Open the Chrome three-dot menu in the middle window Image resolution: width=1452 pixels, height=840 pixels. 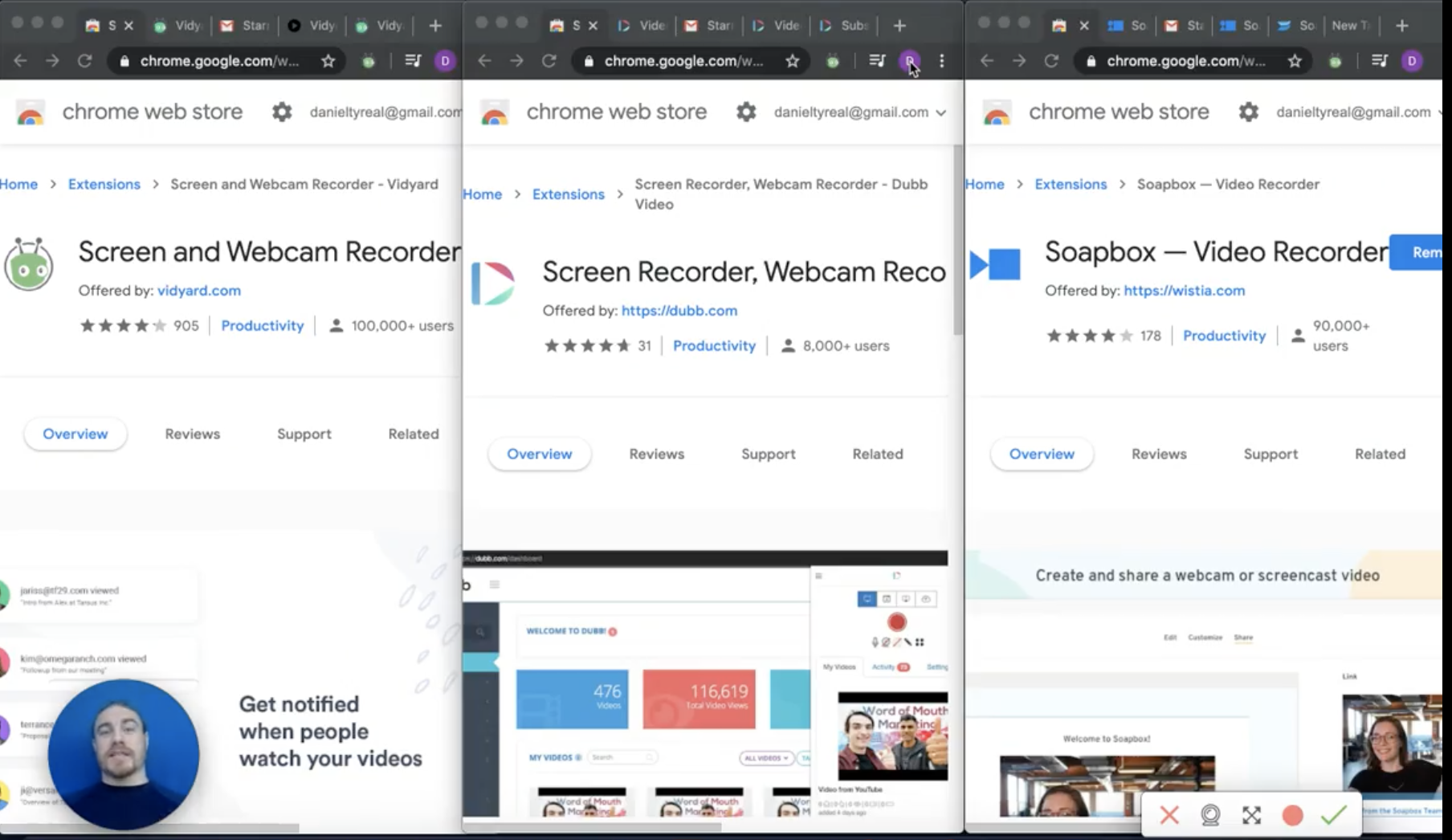tap(942, 61)
